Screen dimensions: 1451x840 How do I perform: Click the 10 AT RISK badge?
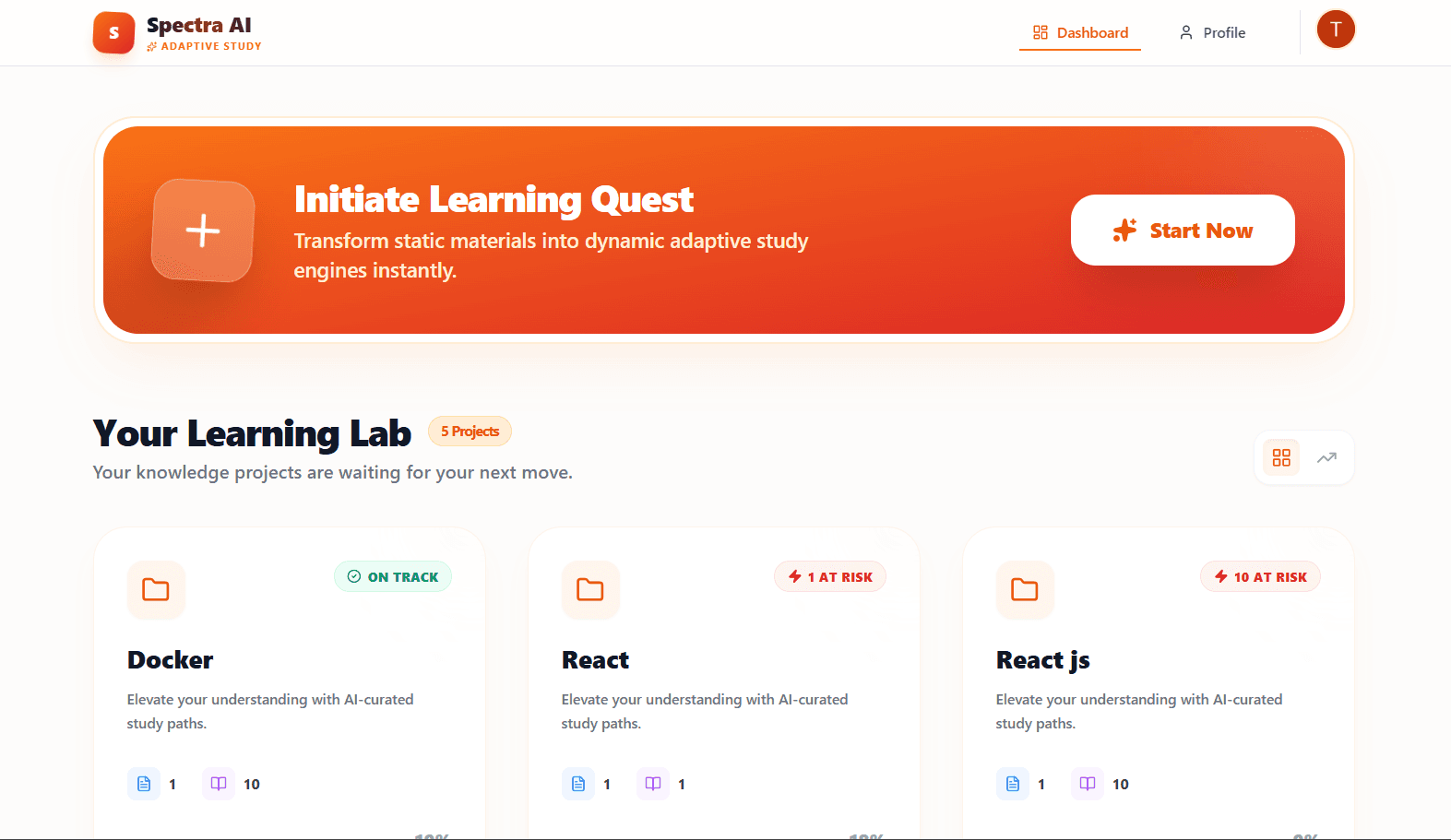tap(1260, 577)
